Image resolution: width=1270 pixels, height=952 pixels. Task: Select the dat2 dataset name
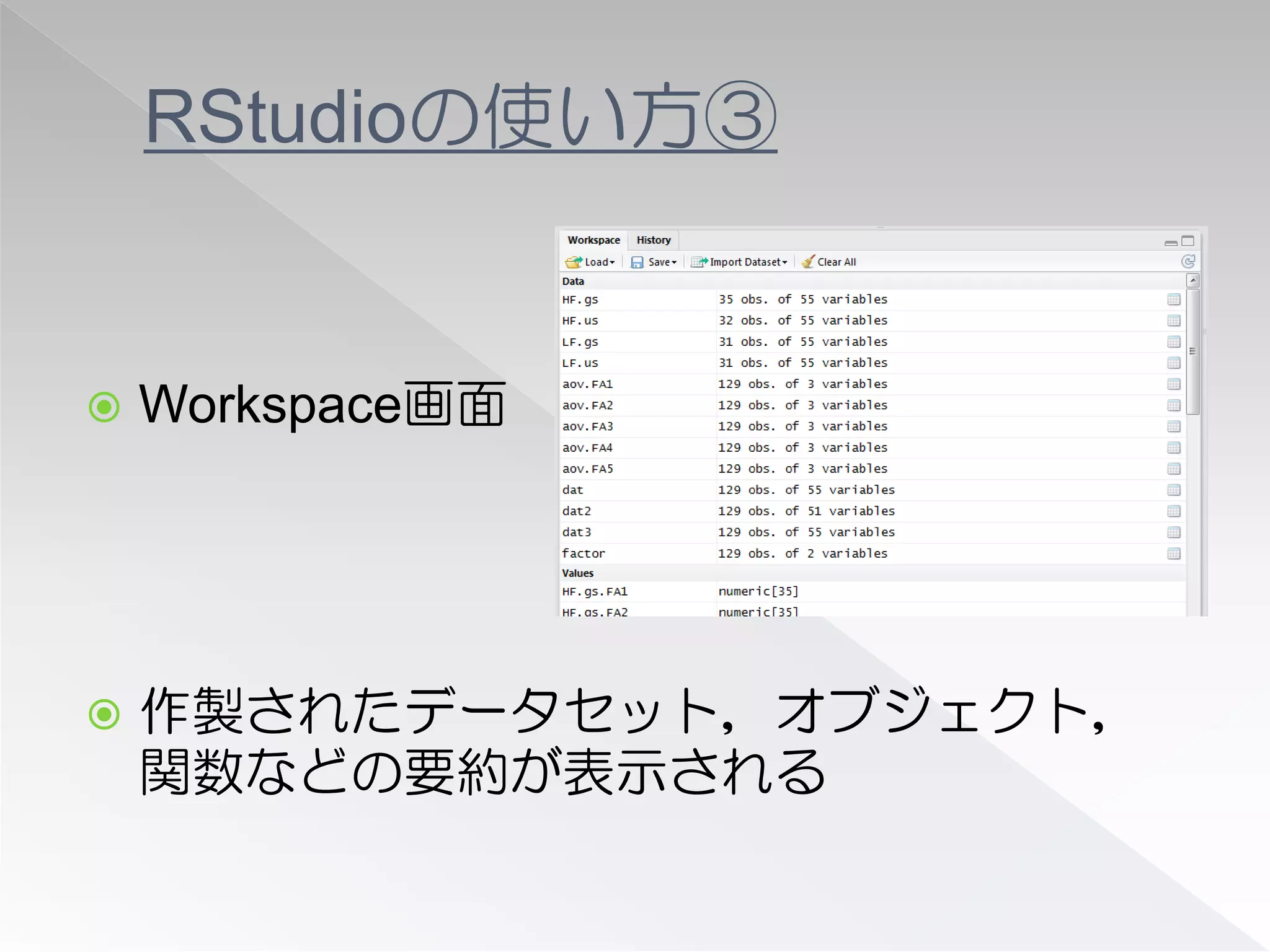(576, 511)
